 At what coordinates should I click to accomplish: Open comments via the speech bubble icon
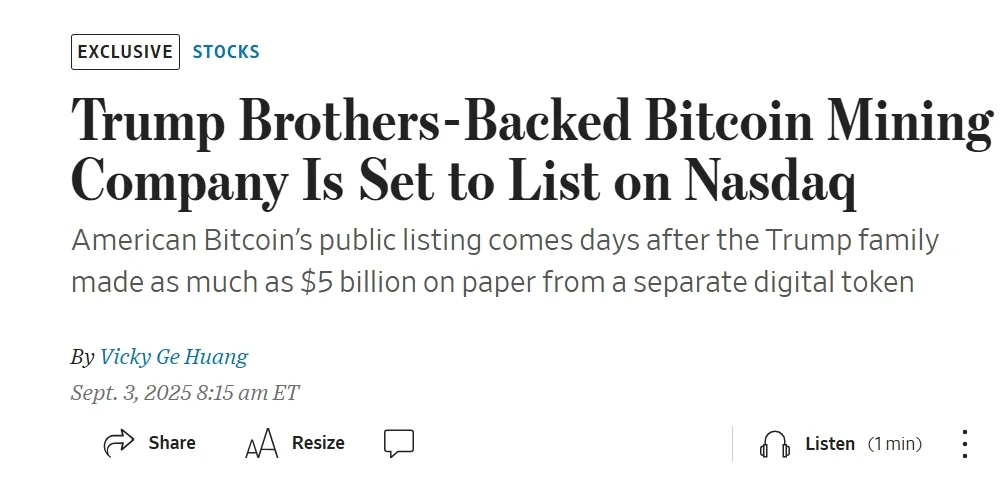399,444
